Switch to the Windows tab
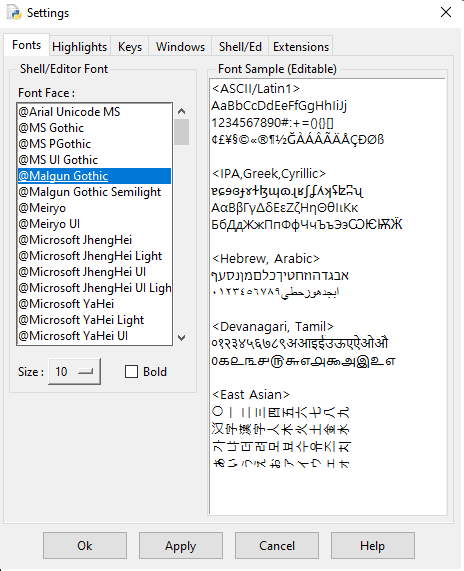Image resolution: width=464 pixels, height=571 pixels. click(180, 47)
